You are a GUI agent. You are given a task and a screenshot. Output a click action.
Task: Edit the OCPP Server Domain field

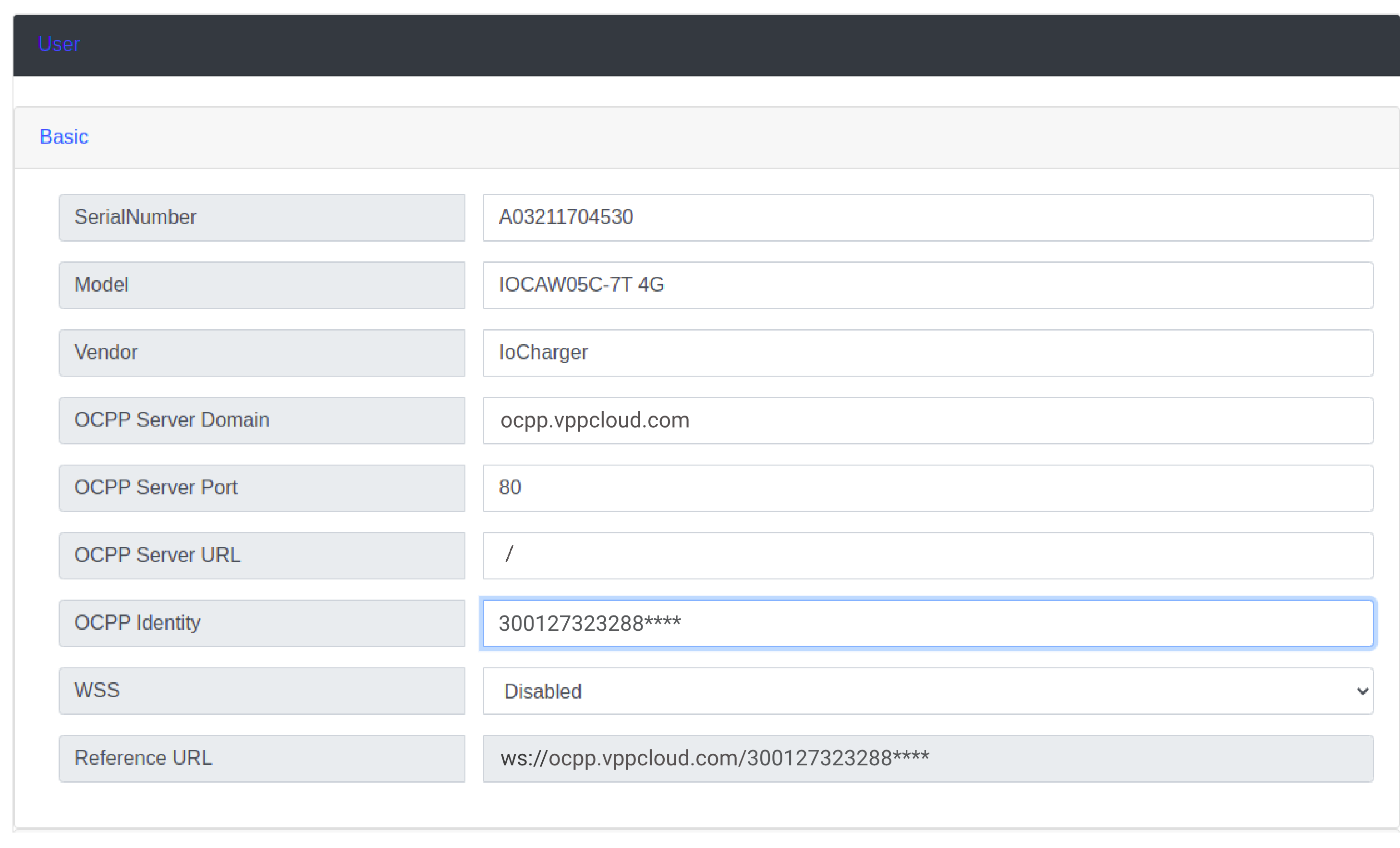pos(927,420)
